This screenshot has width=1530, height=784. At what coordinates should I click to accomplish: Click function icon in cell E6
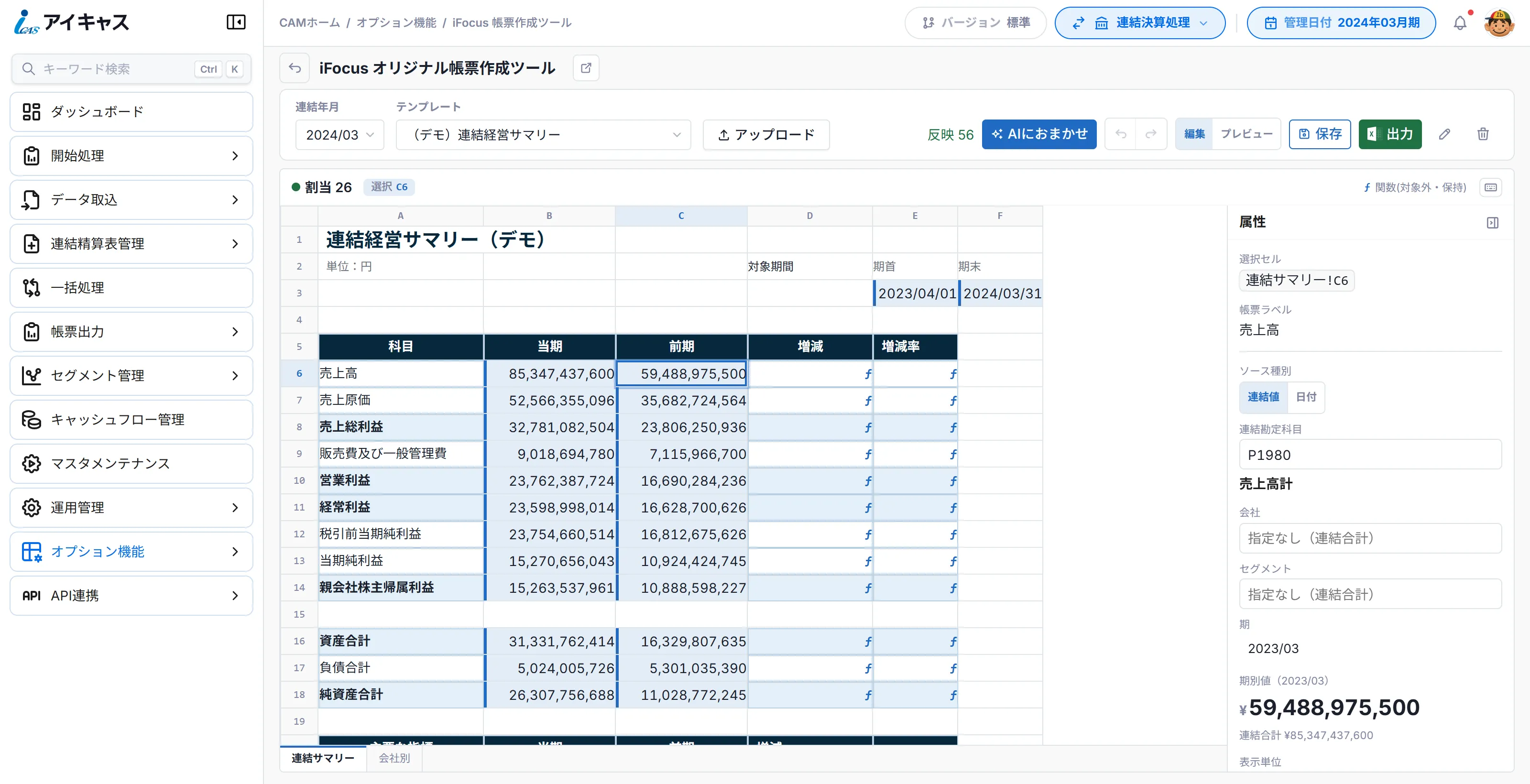(953, 374)
